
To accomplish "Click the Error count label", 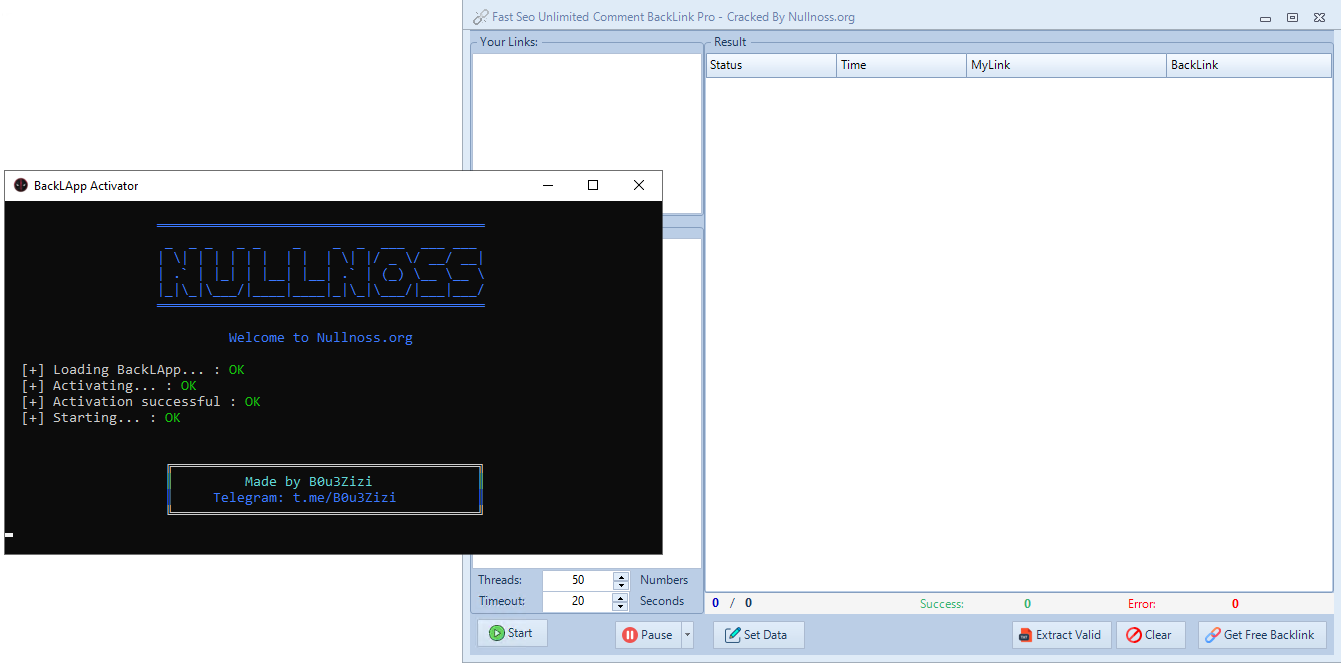I will pos(1142,604).
